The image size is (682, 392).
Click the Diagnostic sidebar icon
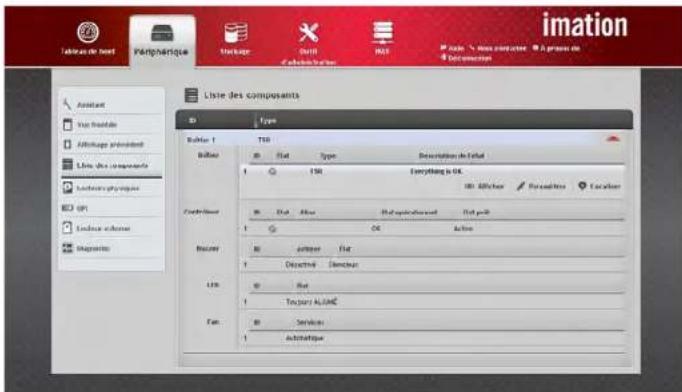coord(67,248)
